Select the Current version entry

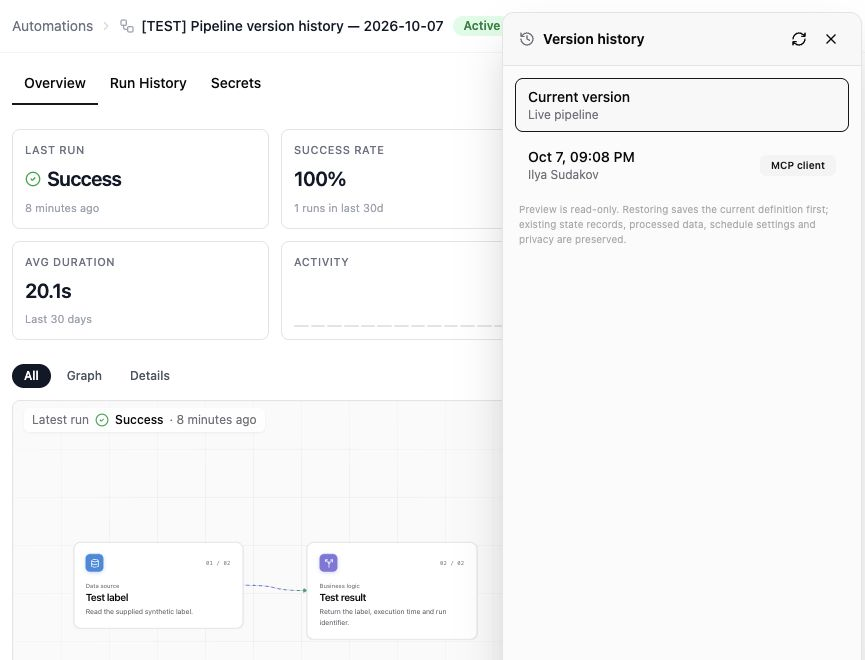tap(682, 105)
